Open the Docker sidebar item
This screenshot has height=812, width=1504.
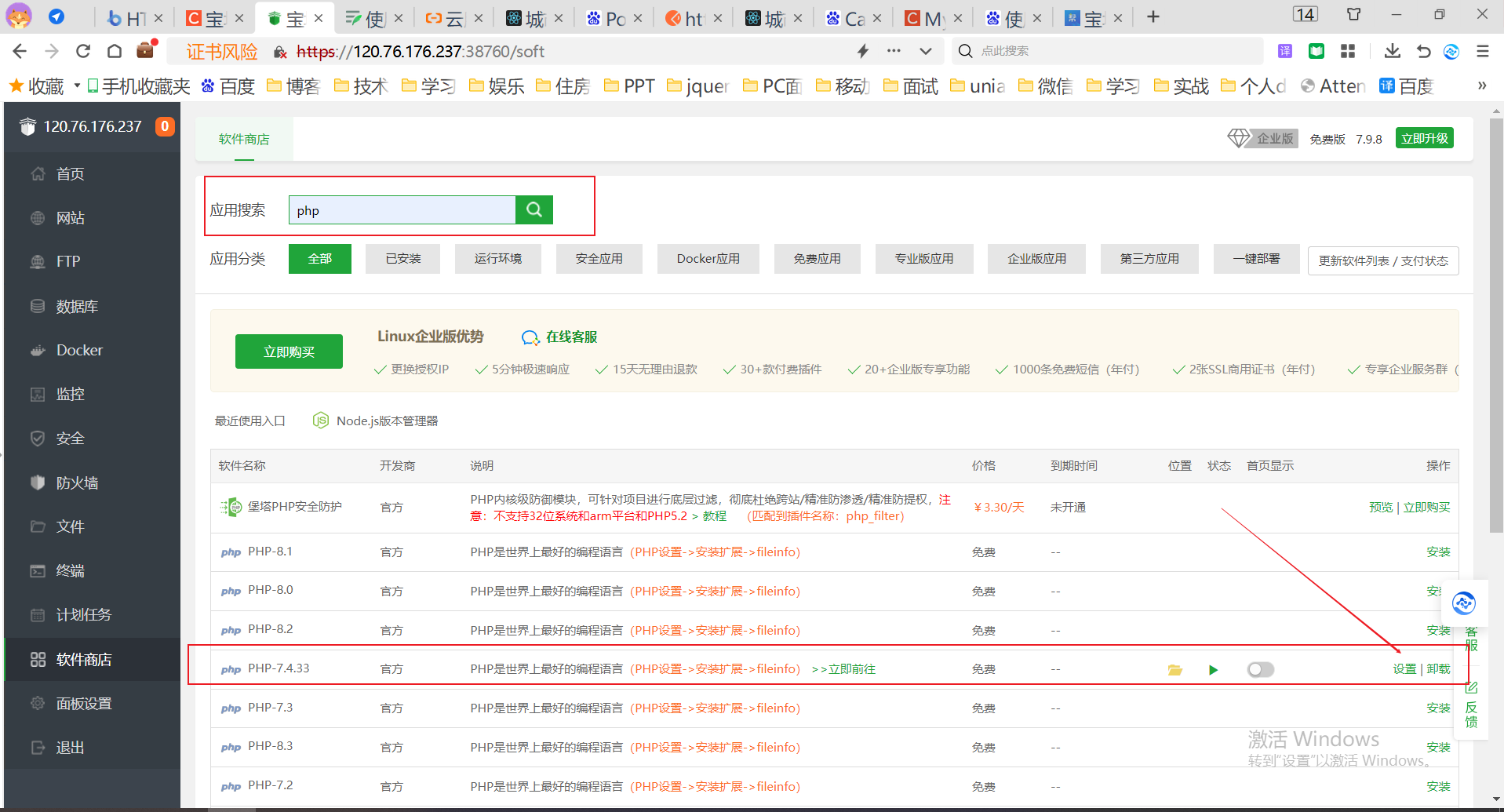[93, 350]
